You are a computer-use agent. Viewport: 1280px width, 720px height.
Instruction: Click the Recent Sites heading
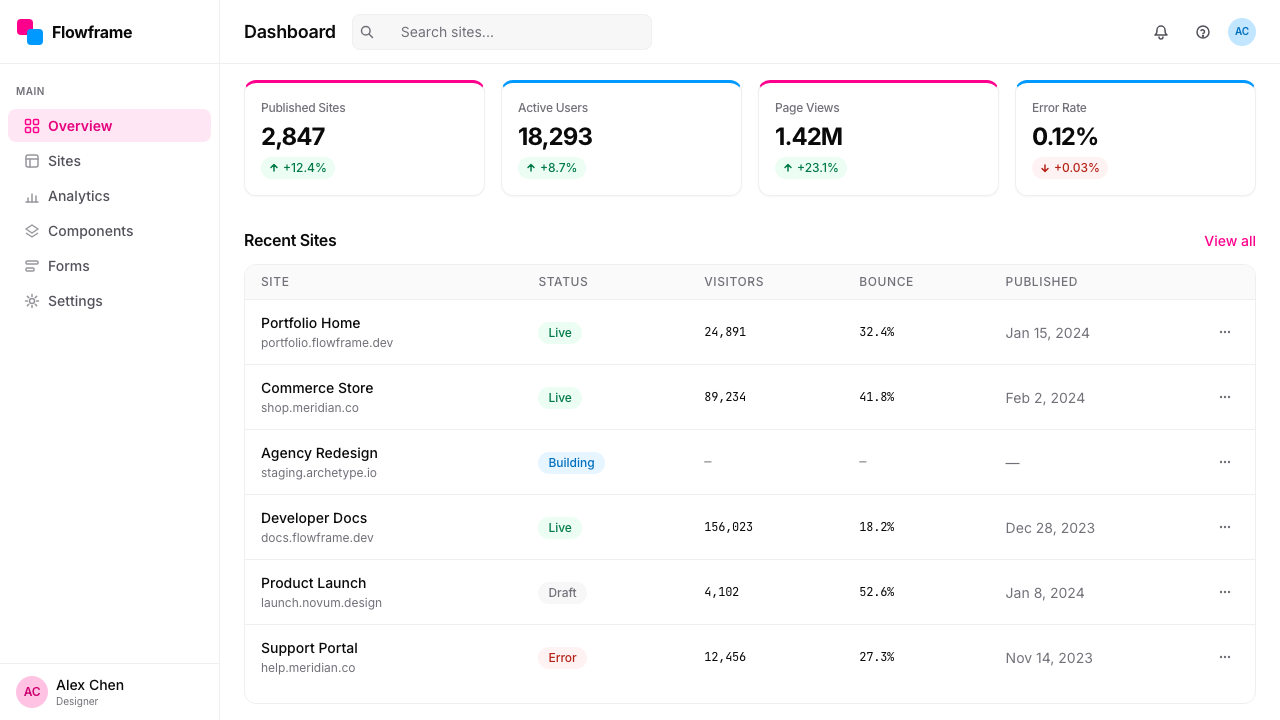pos(290,241)
